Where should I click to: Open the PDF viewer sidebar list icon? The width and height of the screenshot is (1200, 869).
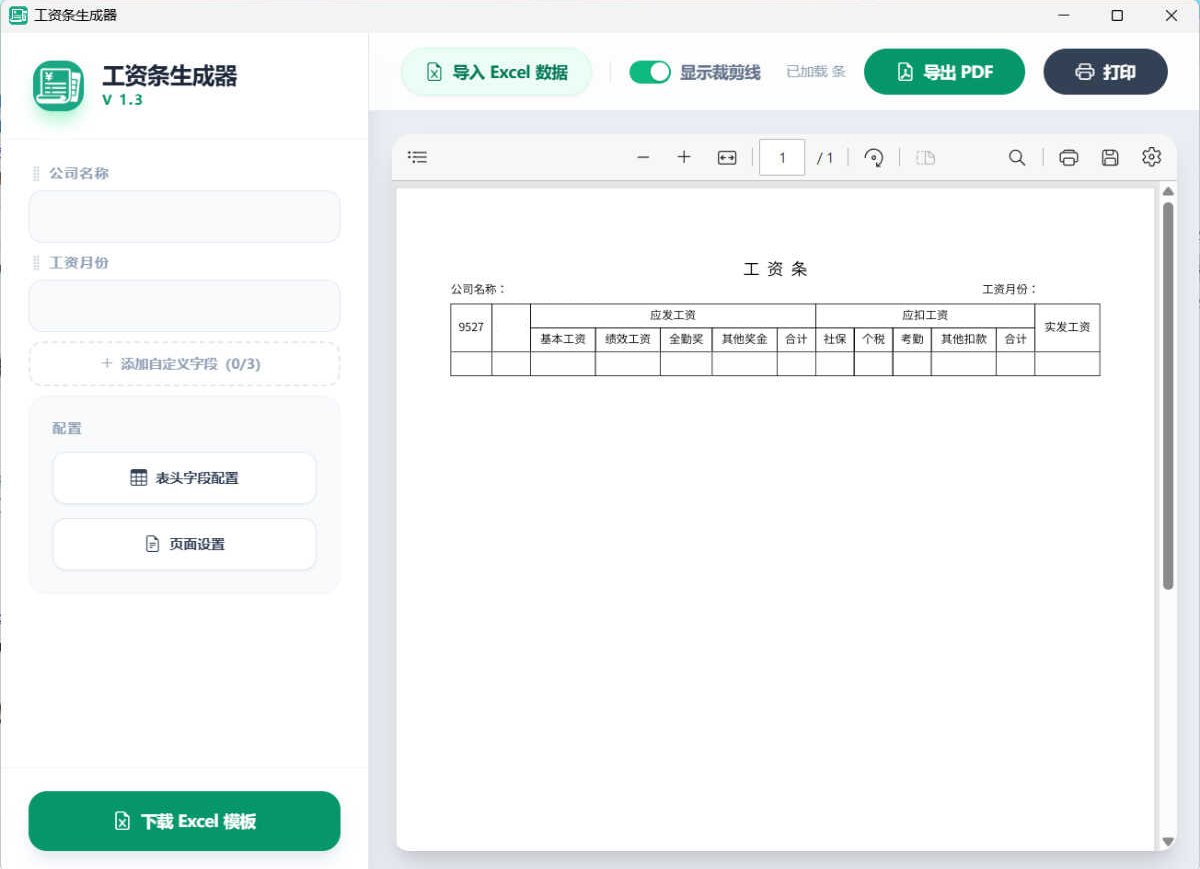click(418, 157)
